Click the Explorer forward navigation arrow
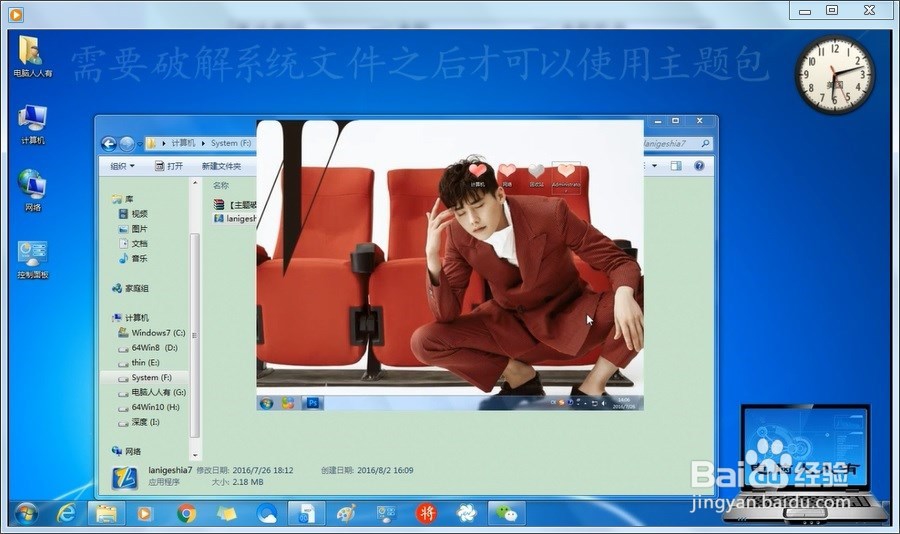The image size is (900, 534). [x=127, y=144]
